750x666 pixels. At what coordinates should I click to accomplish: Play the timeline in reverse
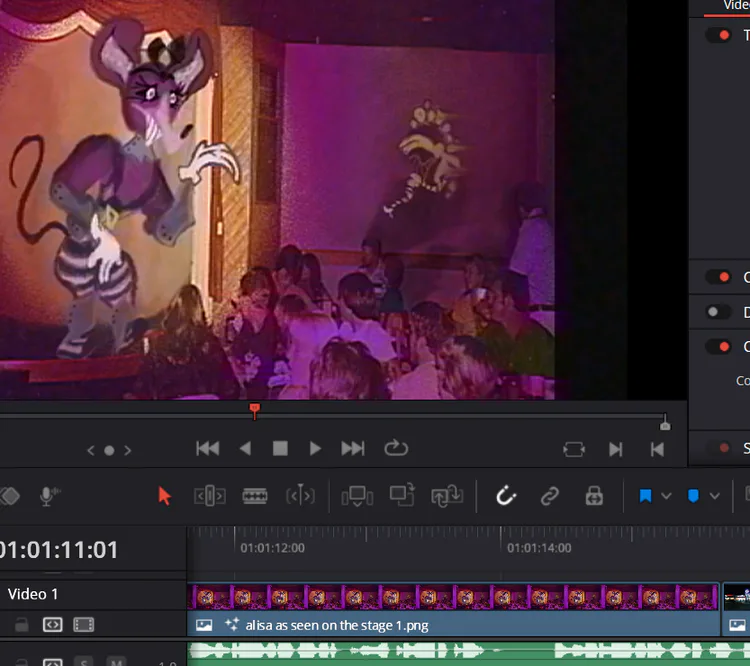245,449
